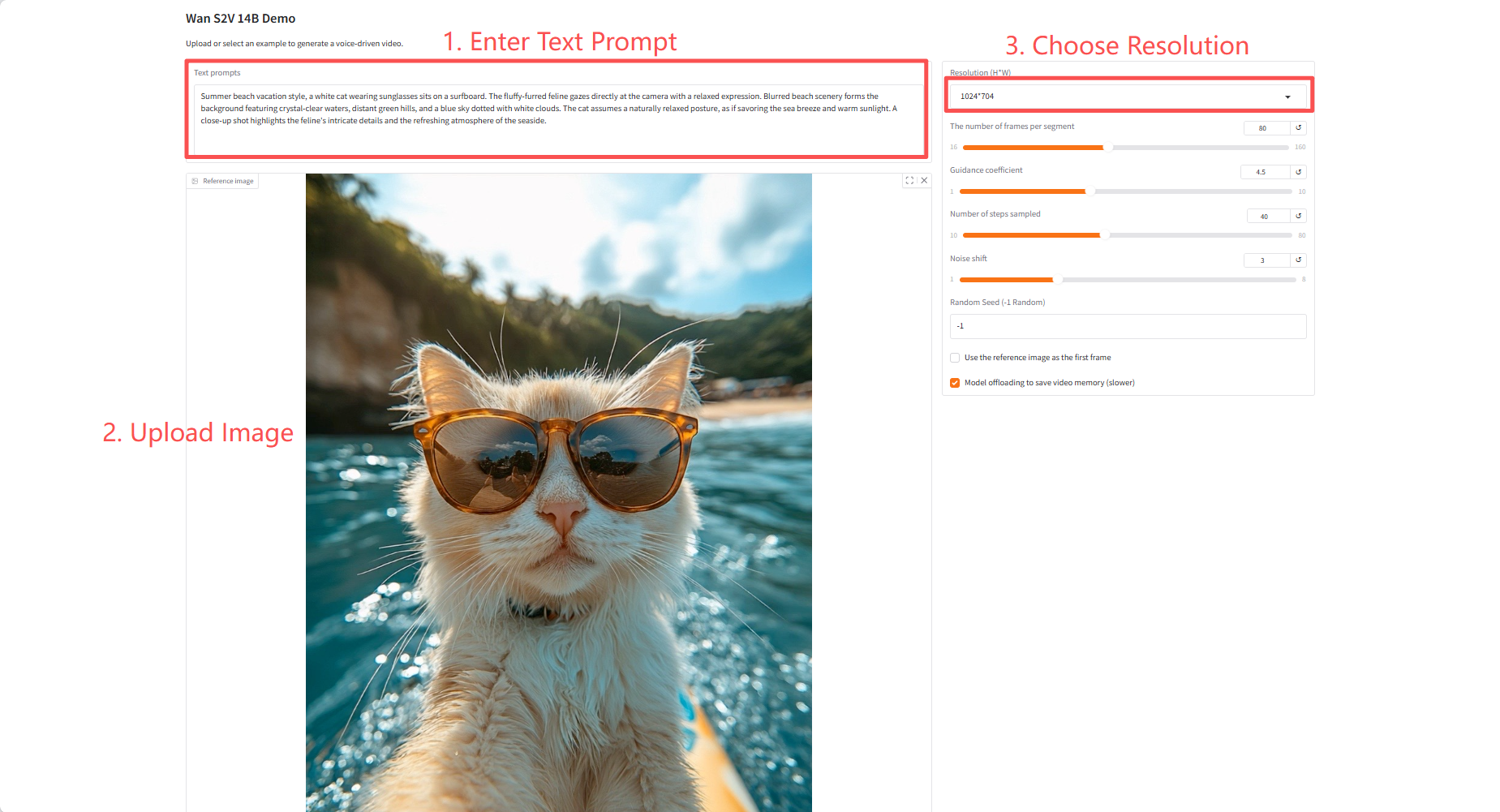Reset the Guidance coefficient value
This screenshot has height=812, width=1500.
point(1298,172)
